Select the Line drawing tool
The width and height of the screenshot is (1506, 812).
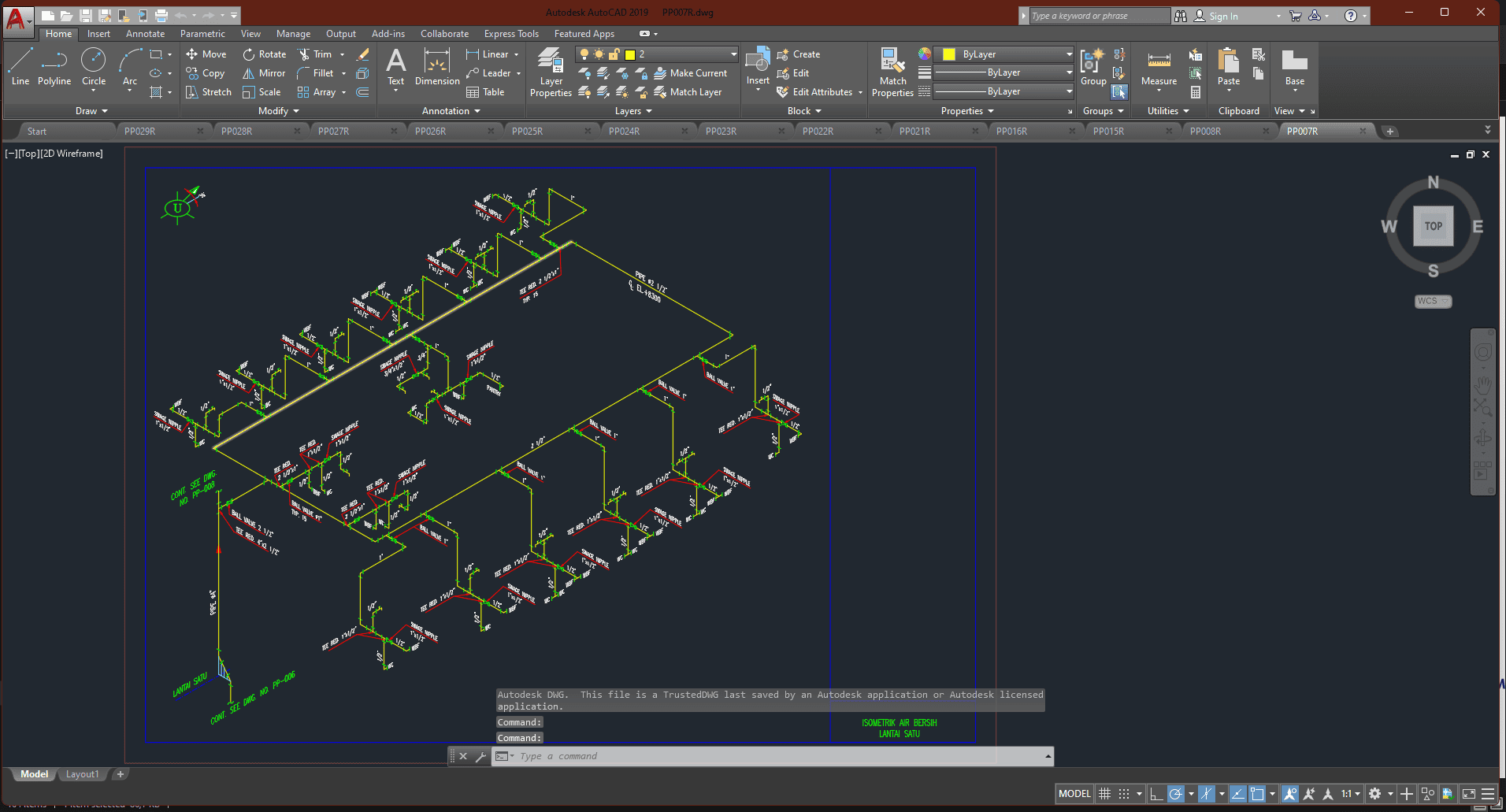click(x=20, y=66)
